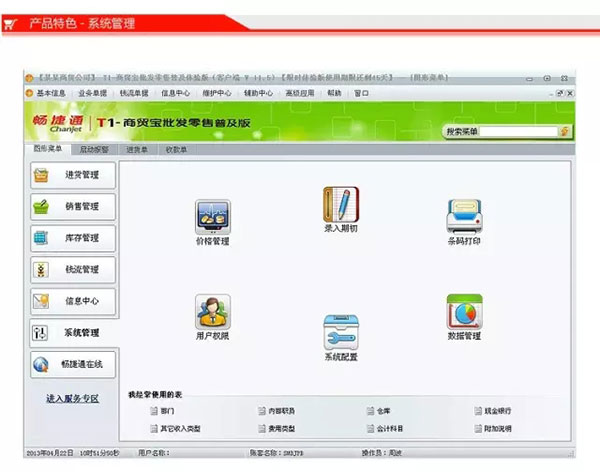Viewport: 600px width, 472px height.
Task: Open the 维护中心 menu
Action: coord(217,93)
